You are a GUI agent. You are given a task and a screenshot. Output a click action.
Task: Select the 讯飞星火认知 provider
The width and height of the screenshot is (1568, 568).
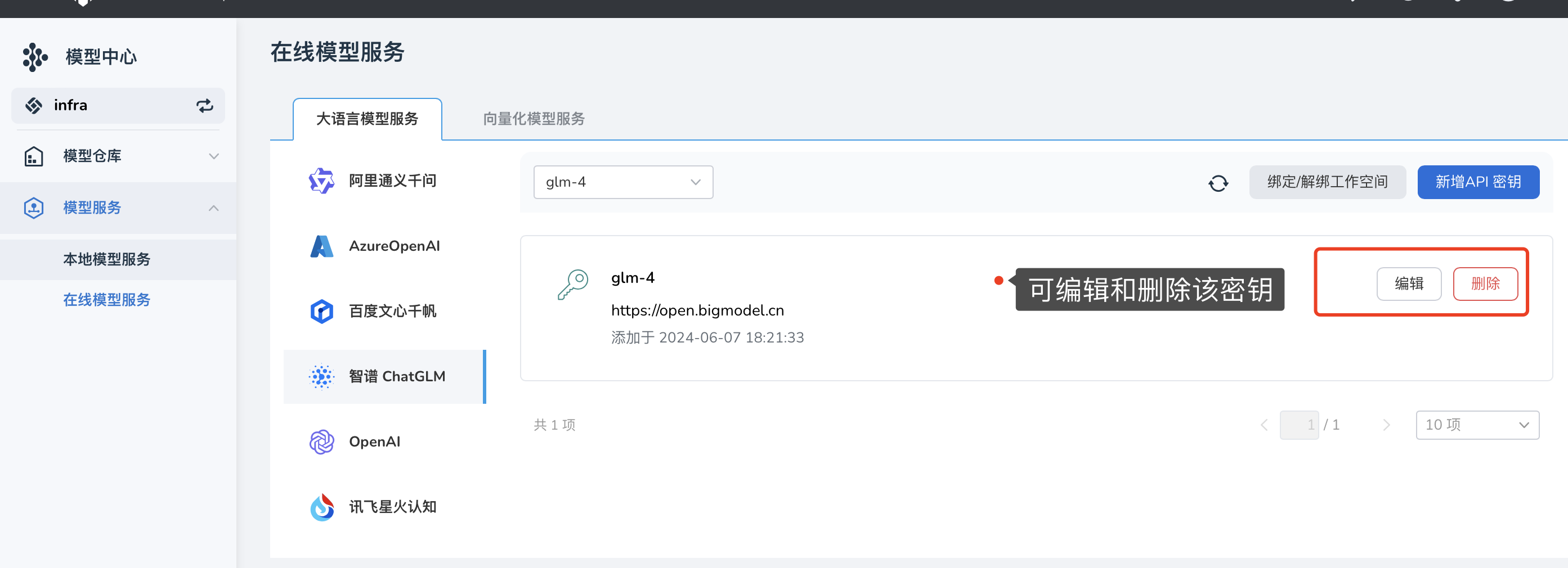tap(385, 507)
